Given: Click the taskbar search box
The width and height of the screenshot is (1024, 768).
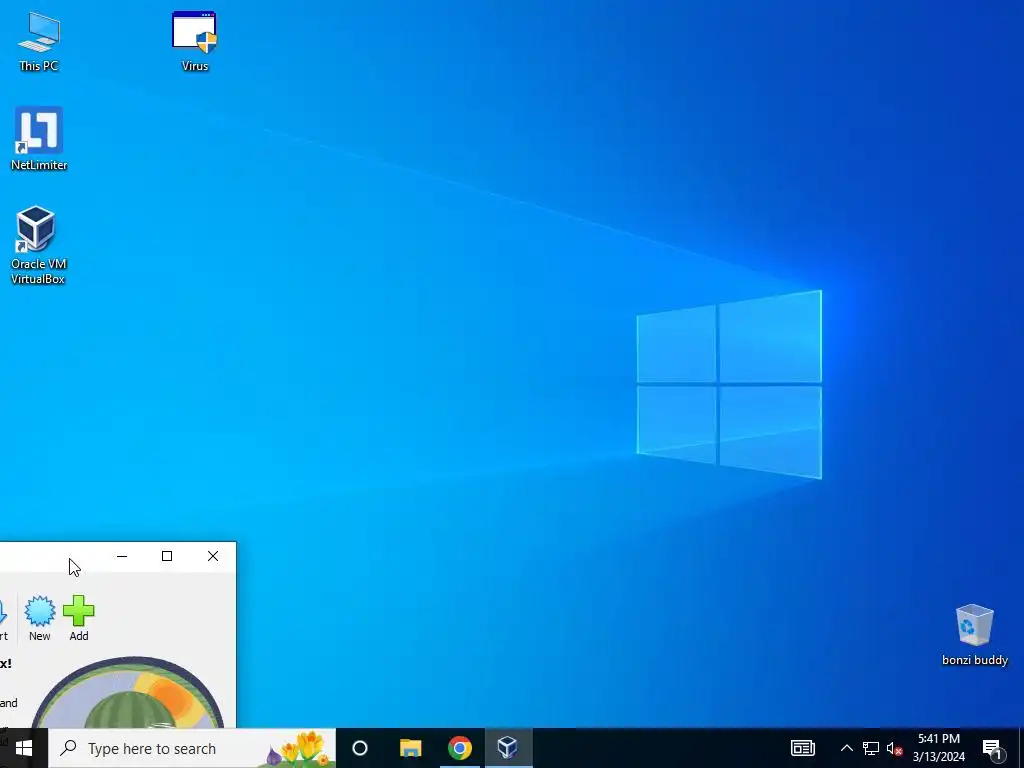Looking at the screenshot, I should pyautogui.click(x=192, y=748).
